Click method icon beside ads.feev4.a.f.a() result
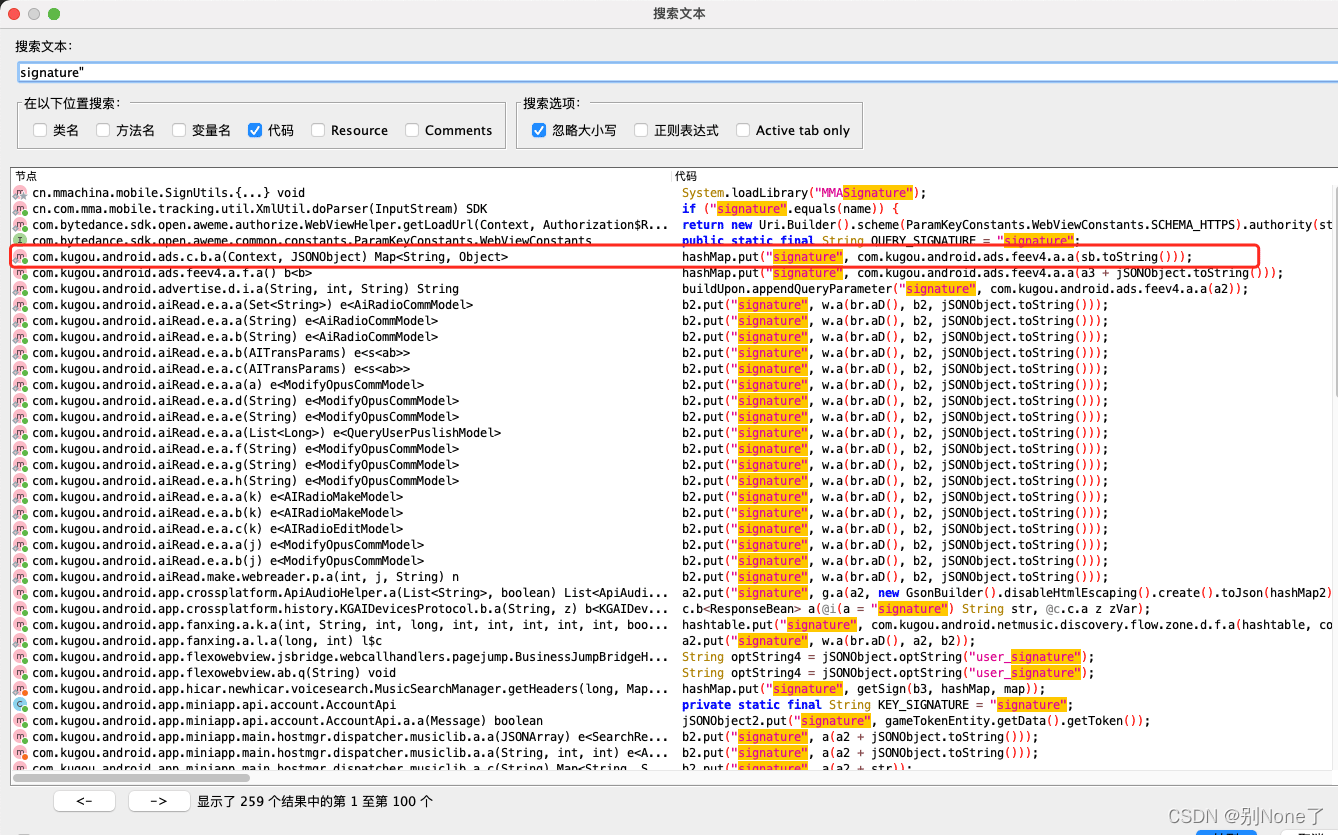 pyautogui.click(x=20, y=273)
